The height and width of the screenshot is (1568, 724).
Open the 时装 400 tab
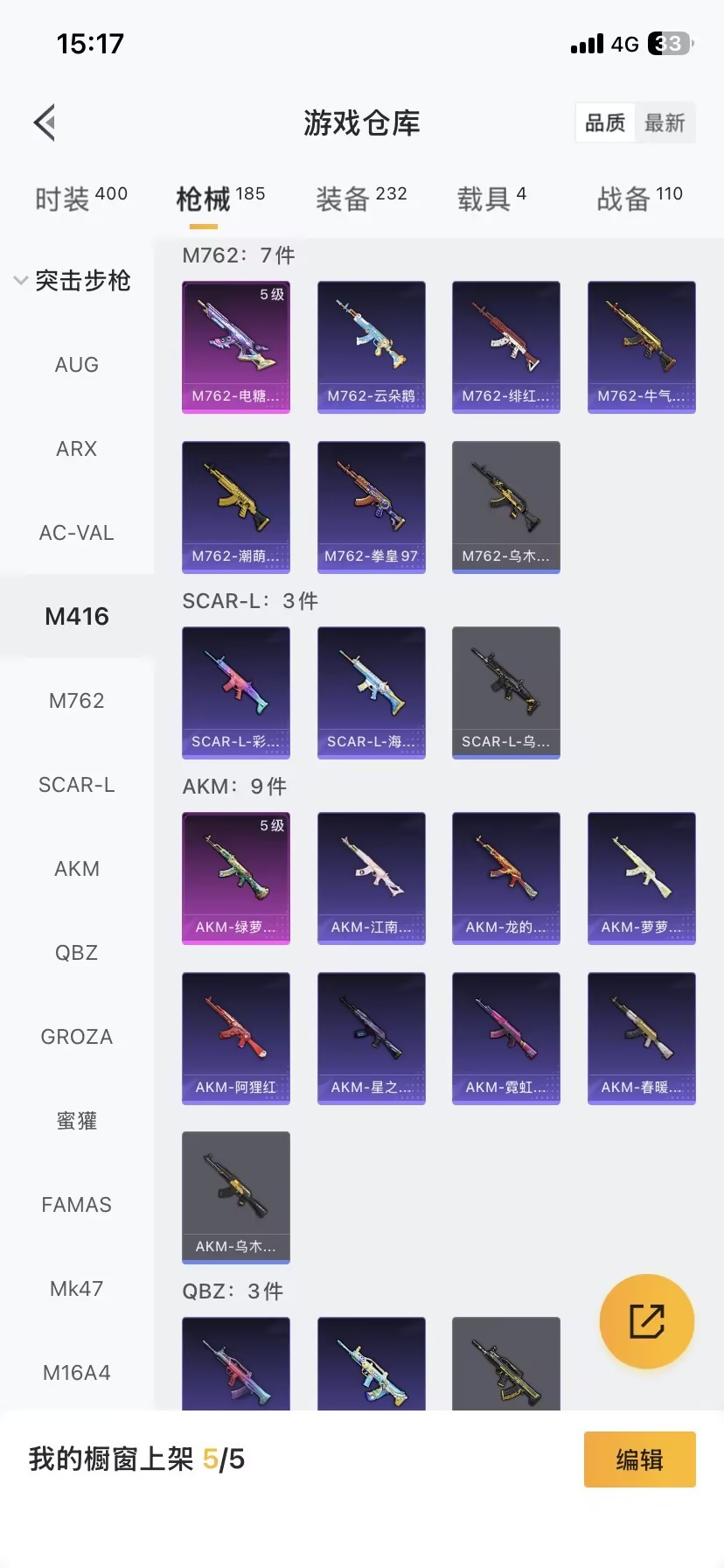tap(81, 199)
